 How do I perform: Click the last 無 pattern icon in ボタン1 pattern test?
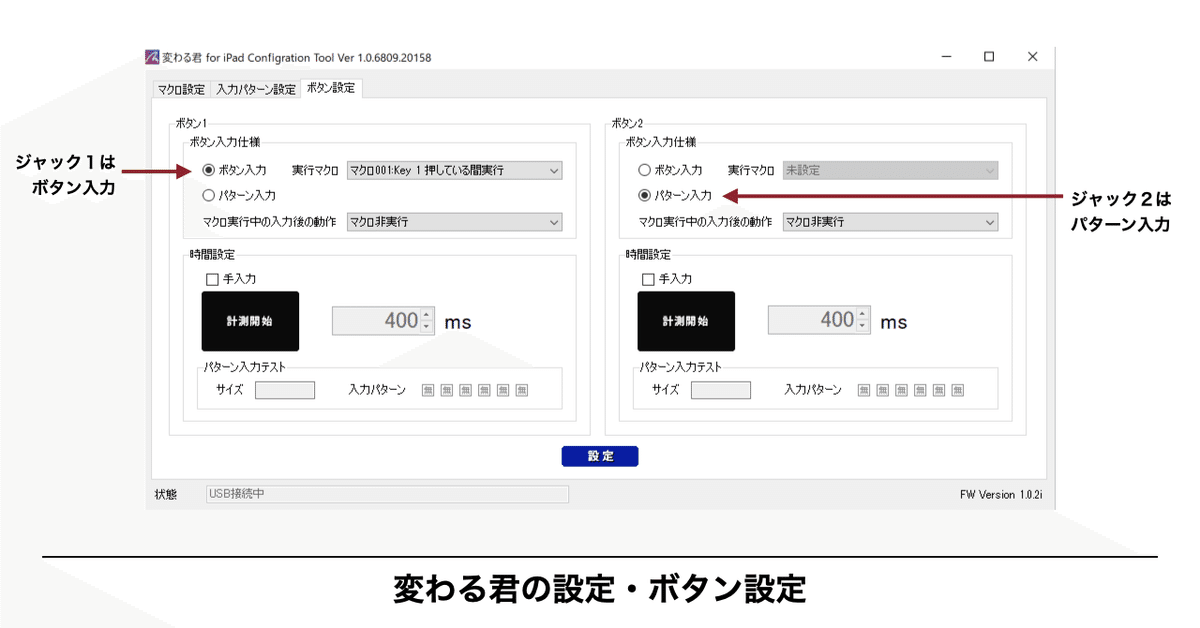click(x=521, y=391)
